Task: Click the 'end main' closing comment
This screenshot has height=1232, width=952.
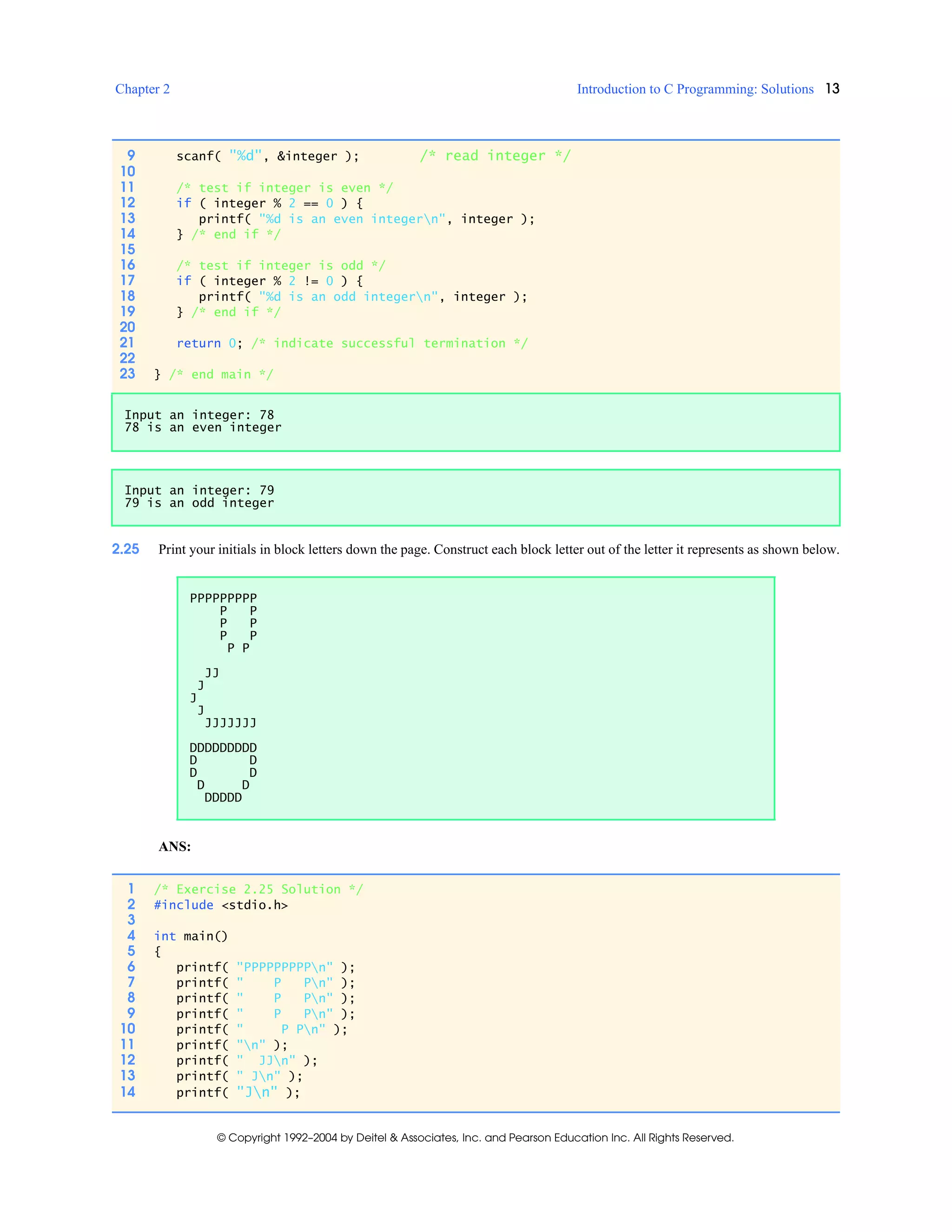Action: tap(220, 375)
